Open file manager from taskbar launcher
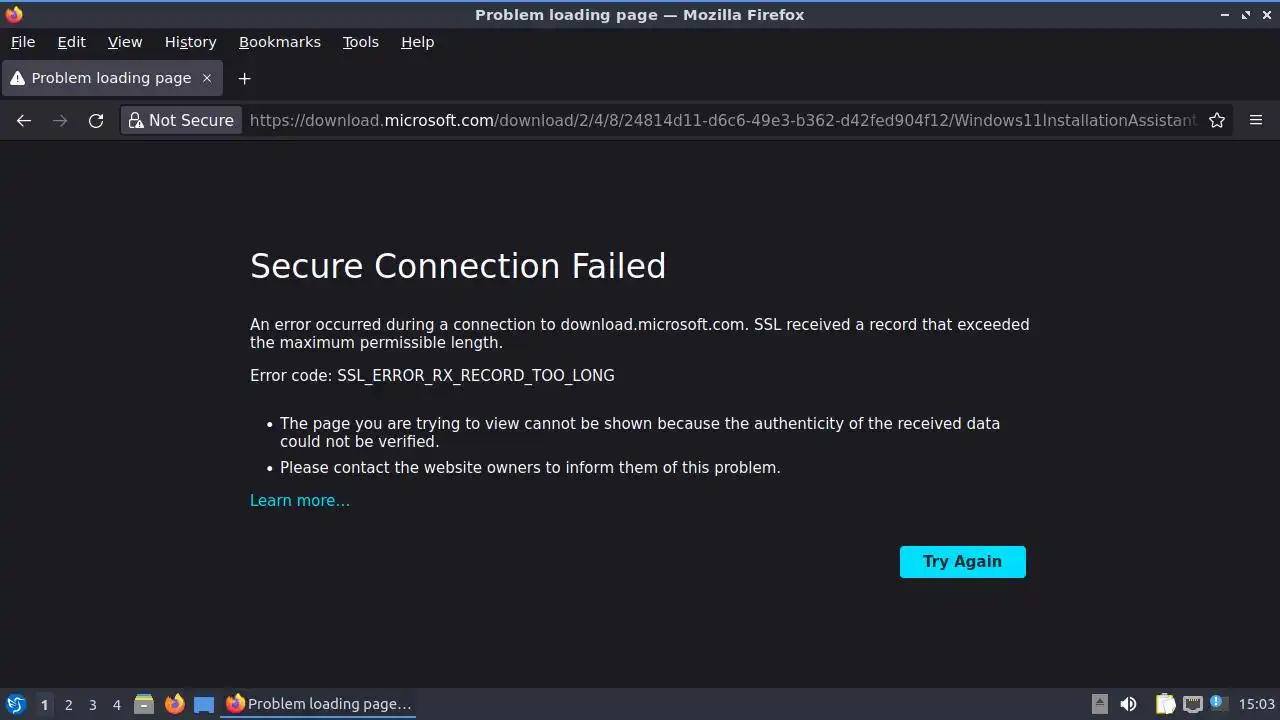This screenshot has width=1280, height=720. [144, 704]
